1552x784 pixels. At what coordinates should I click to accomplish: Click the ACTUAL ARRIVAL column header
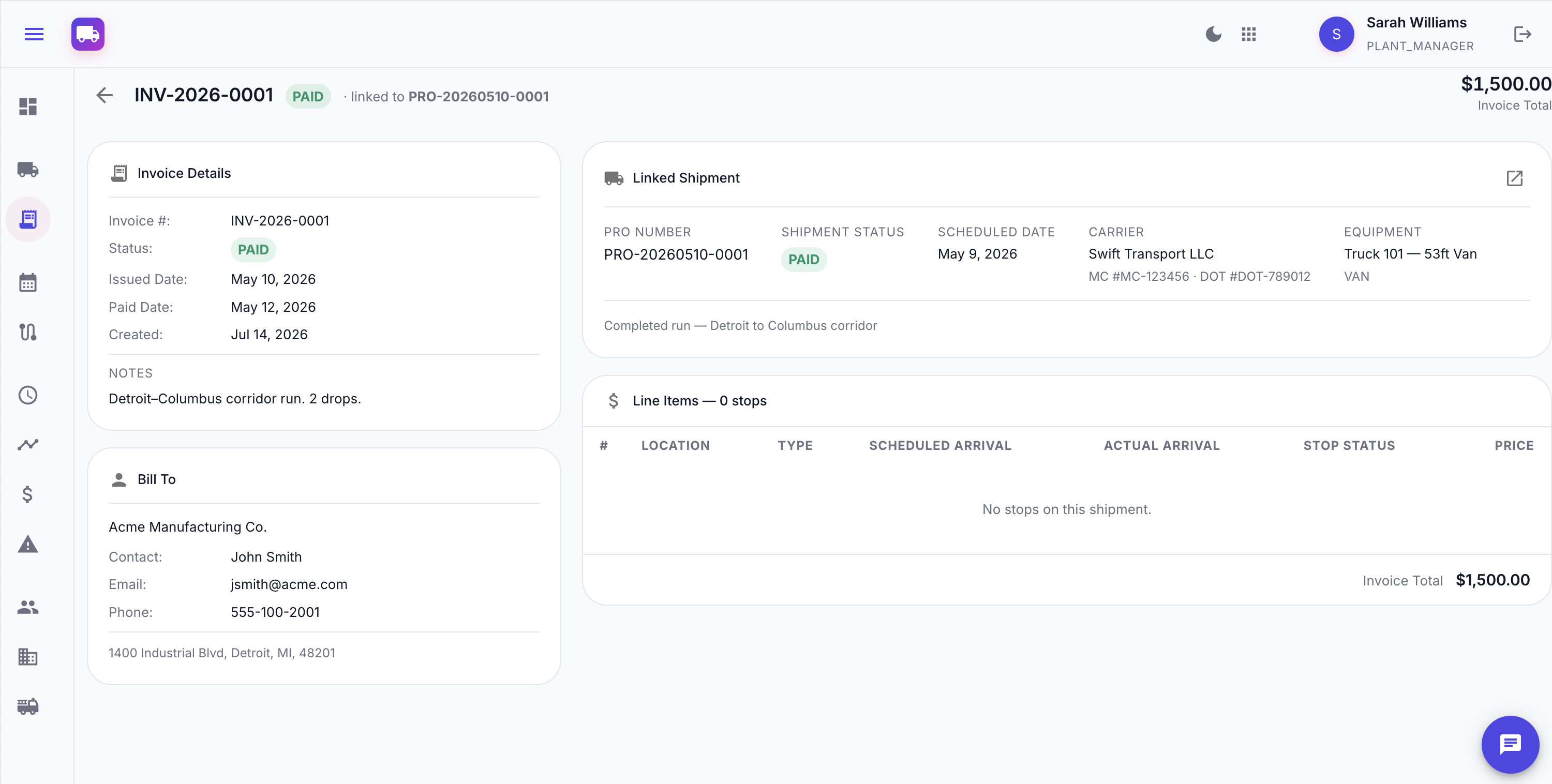(1161, 446)
